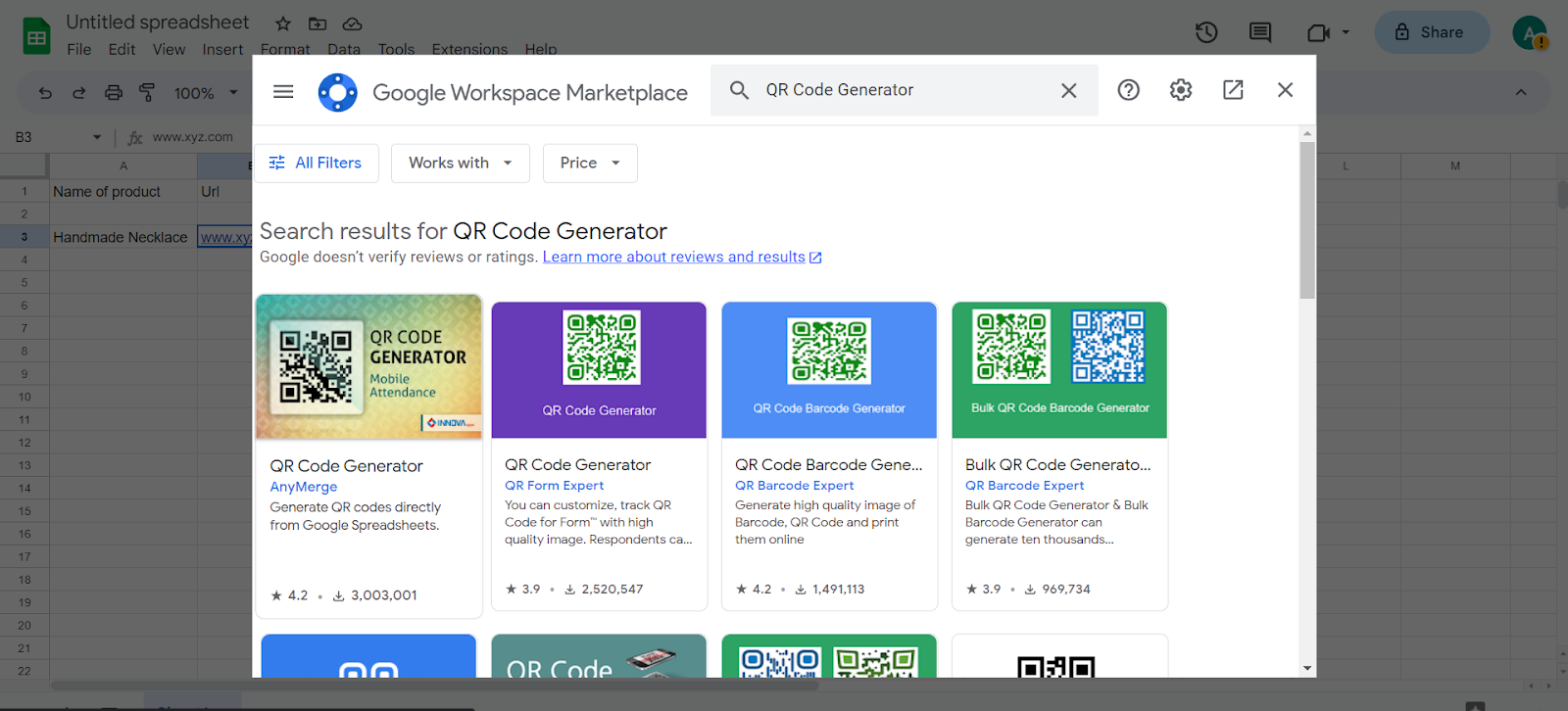The image size is (1568, 711).
Task: Open the purple QR Code Generator thumbnail
Action: (x=599, y=370)
